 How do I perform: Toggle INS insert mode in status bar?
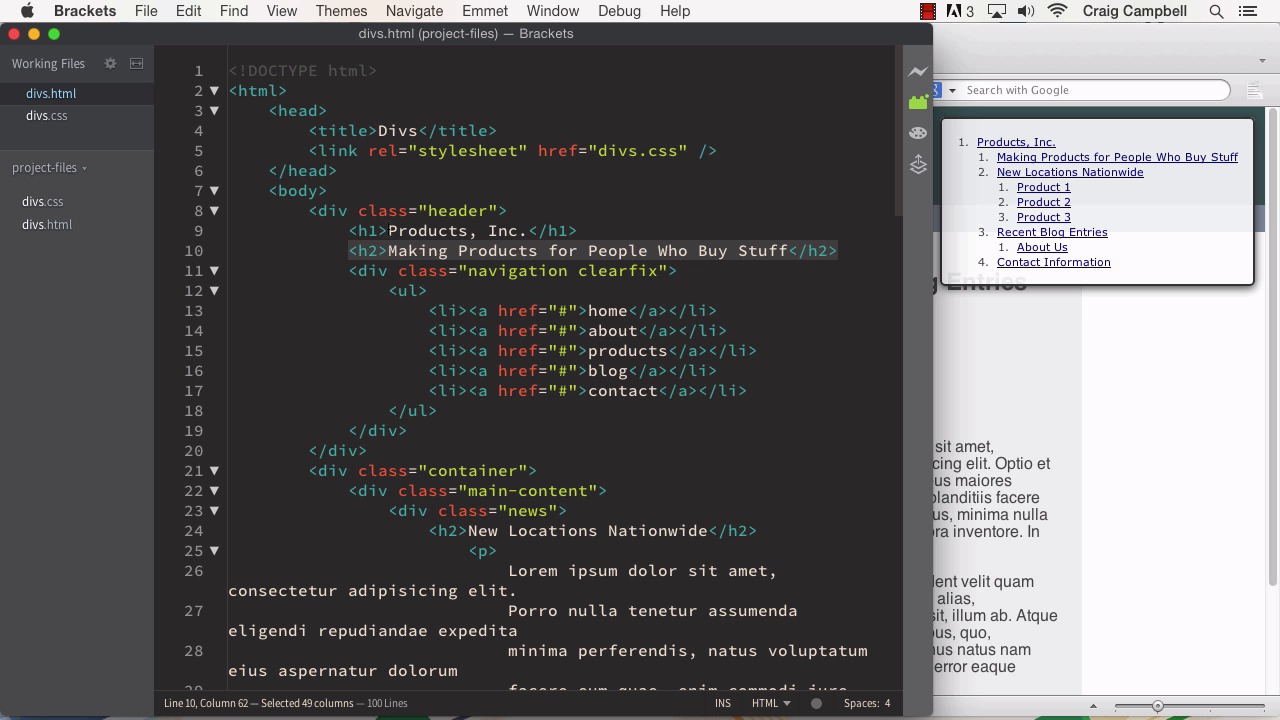pos(723,703)
